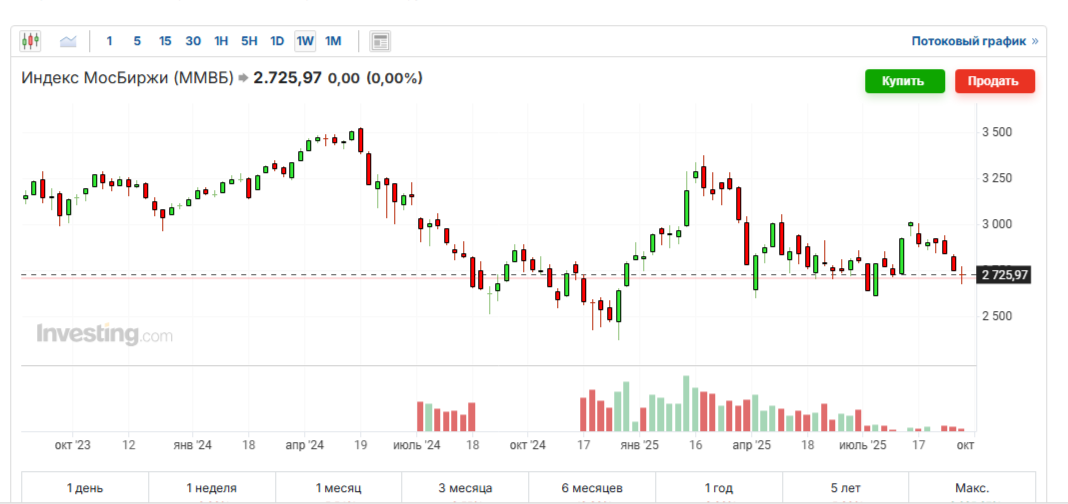Click the 3 500 price axis label
Image resolution: width=1068 pixels, height=504 pixels.
point(998,131)
